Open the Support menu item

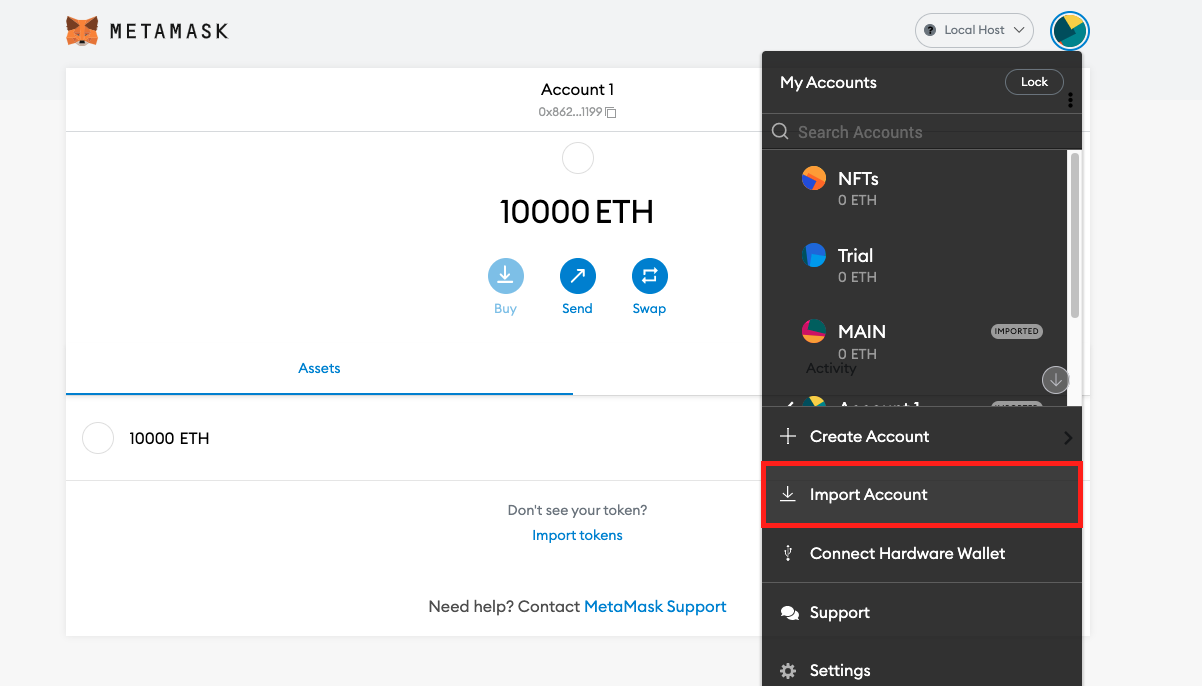tap(922, 612)
